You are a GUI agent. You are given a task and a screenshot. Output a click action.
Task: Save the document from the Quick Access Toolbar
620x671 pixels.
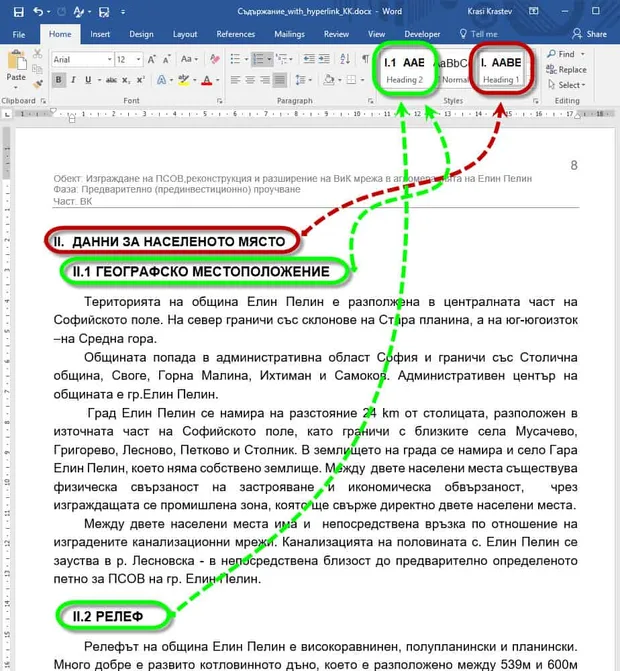coord(18,12)
